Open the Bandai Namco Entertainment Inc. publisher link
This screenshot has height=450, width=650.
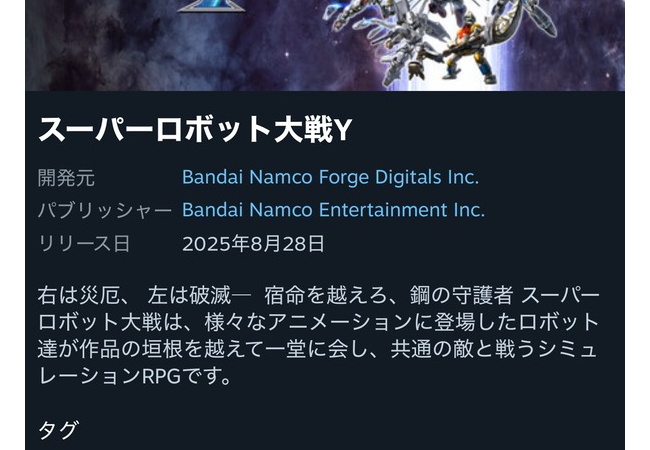click(x=333, y=210)
